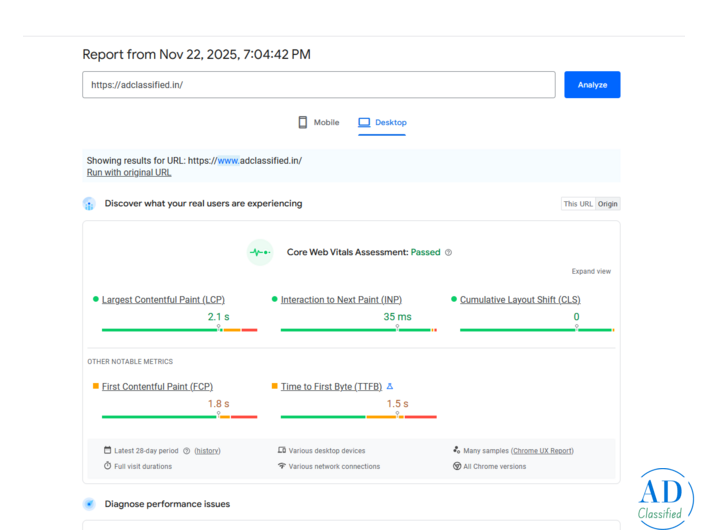This screenshot has width=710, height=530.
Task: Click Expand view
Action: point(591,271)
